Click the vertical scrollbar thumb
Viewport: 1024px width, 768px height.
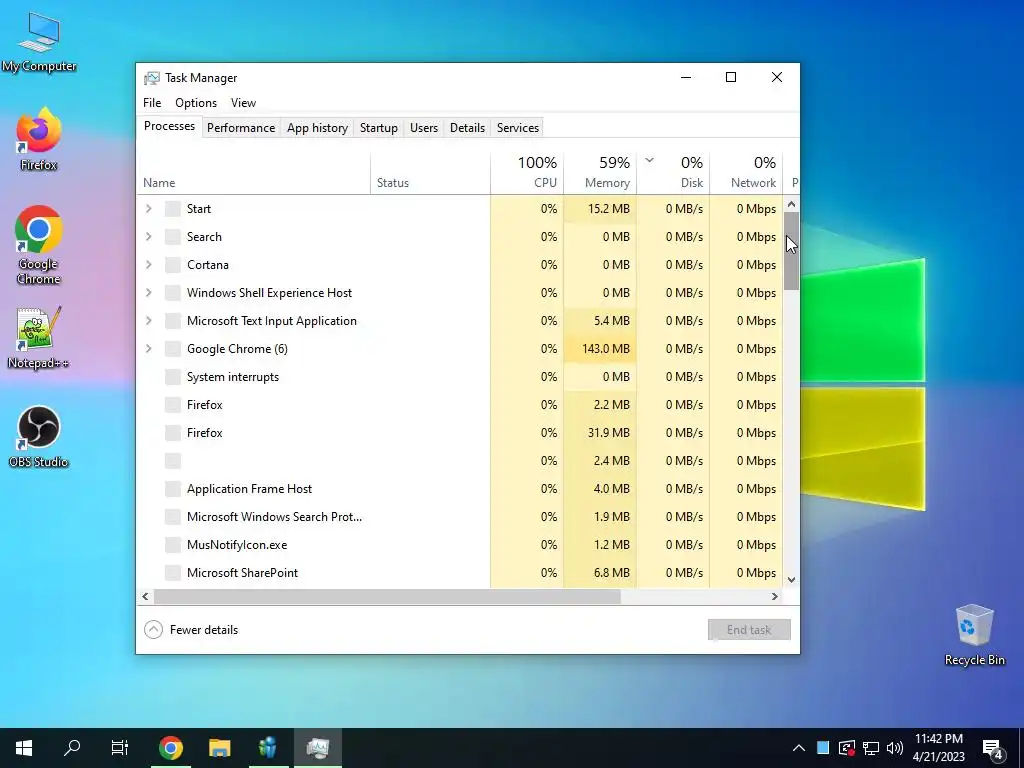[792, 251]
